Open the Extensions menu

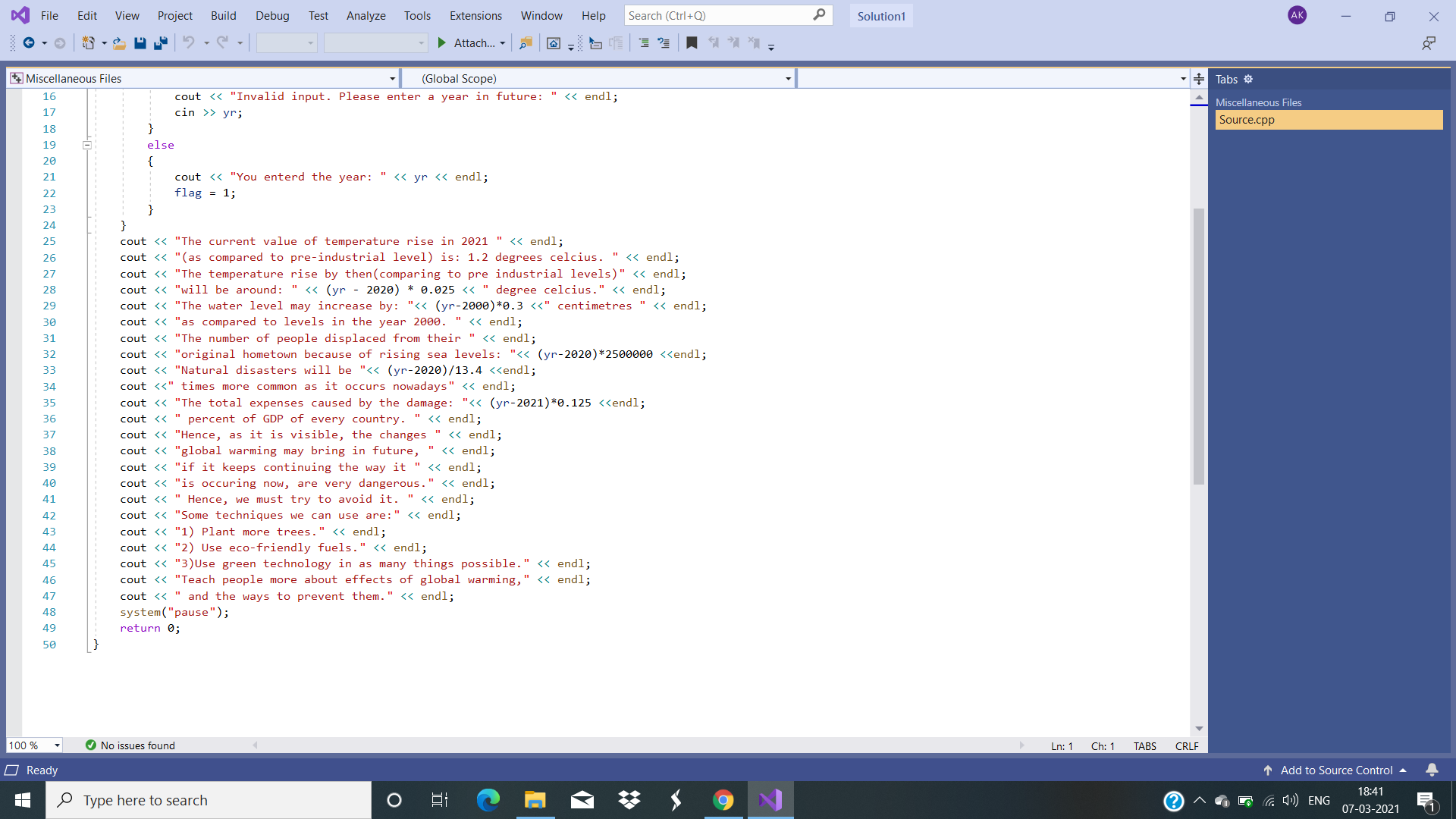(475, 15)
